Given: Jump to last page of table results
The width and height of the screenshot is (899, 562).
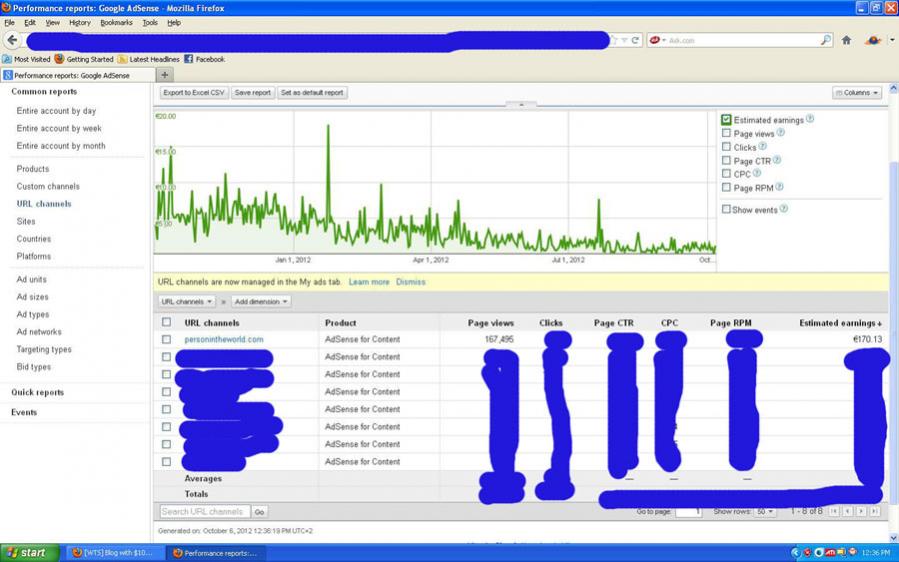Looking at the screenshot, I should pos(875,511).
